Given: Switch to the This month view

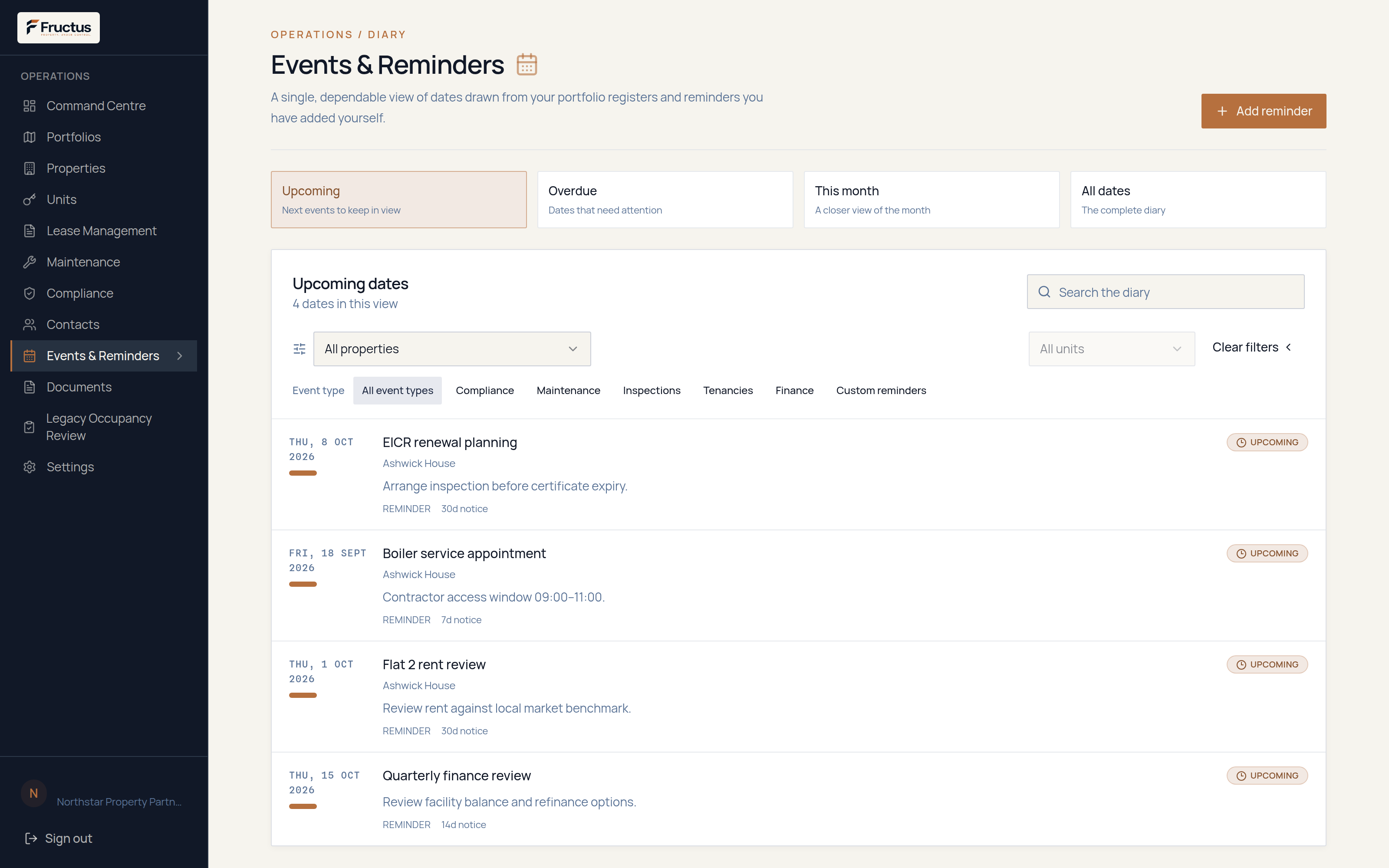Looking at the screenshot, I should coord(931,200).
